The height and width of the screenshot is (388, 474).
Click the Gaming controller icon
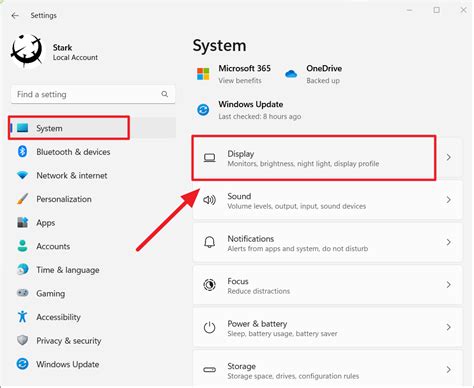pyautogui.click(x=22, y=293)
